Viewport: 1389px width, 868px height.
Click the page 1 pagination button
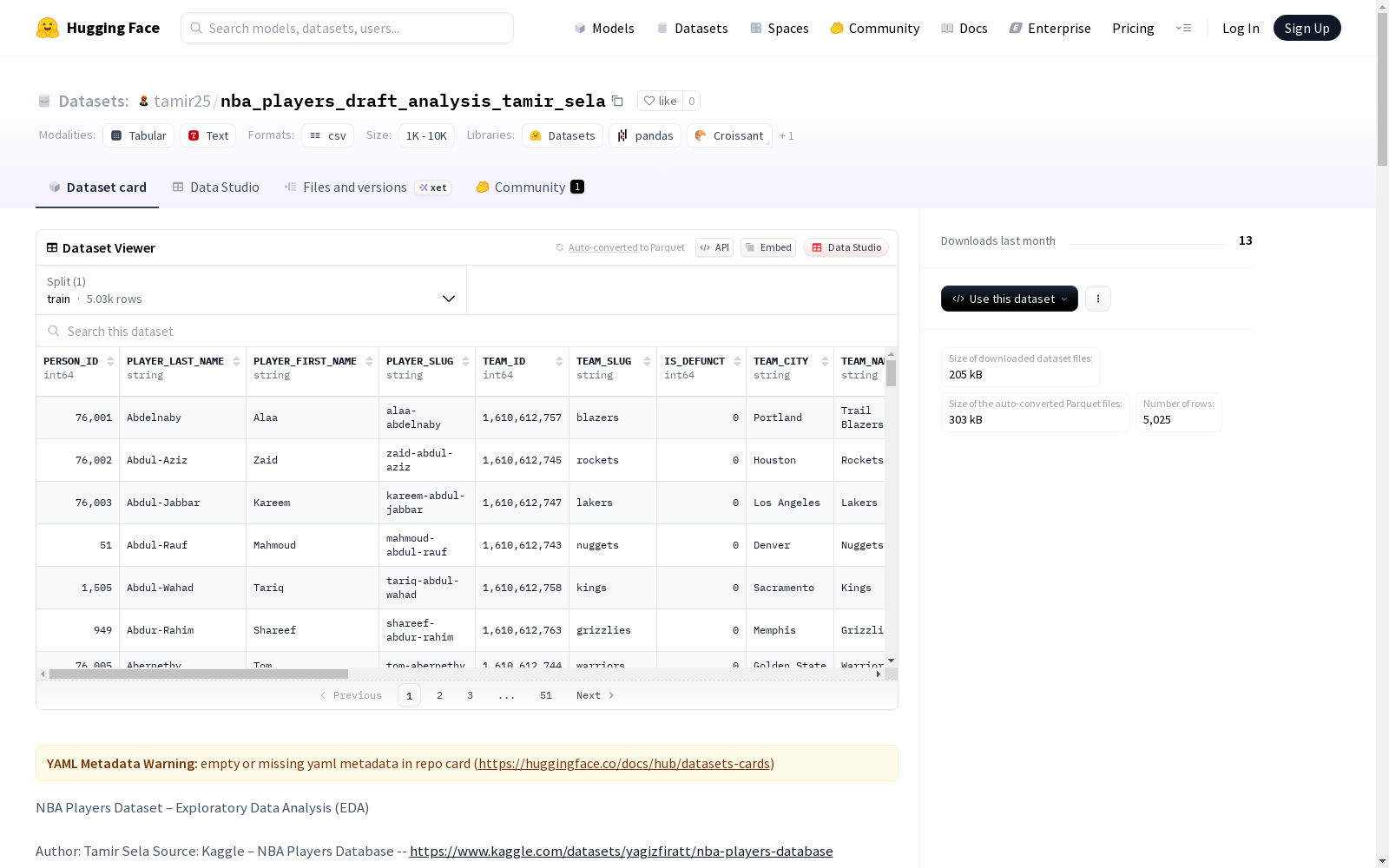409,695
